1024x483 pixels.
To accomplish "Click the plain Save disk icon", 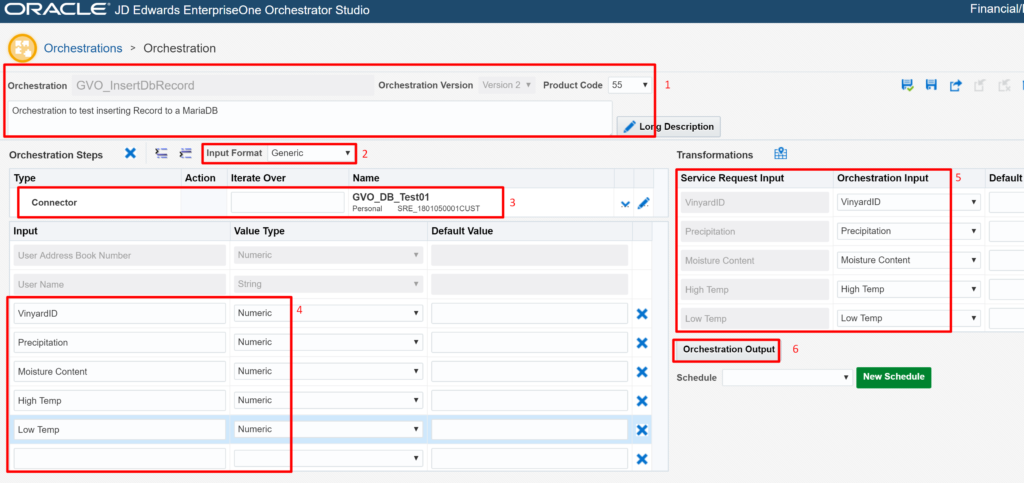I will (x=932, y=86).
